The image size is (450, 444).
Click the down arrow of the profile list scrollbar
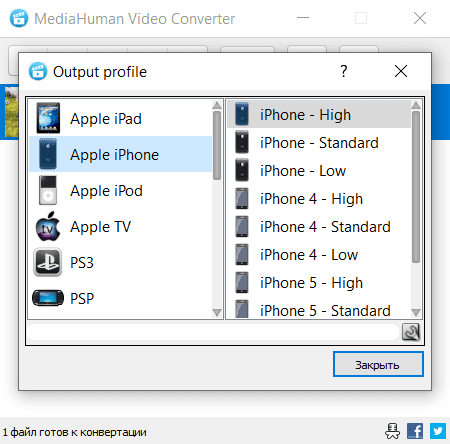(x=416, y=313)
